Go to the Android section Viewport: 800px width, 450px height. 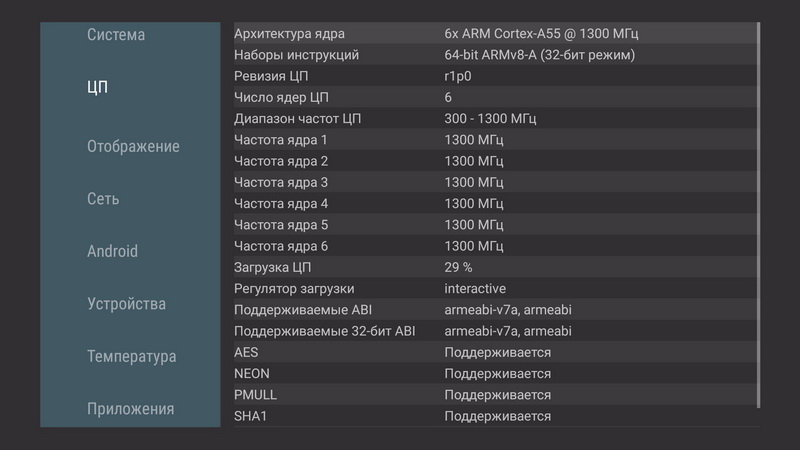tap(112, 251)
